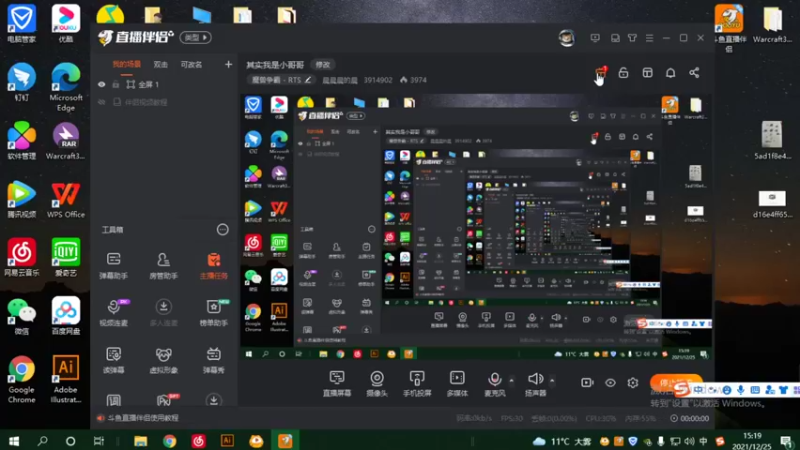Screen dimensions: 800x450
Task: Open the skin shirt icon in title bar
Action: [632, 38]
